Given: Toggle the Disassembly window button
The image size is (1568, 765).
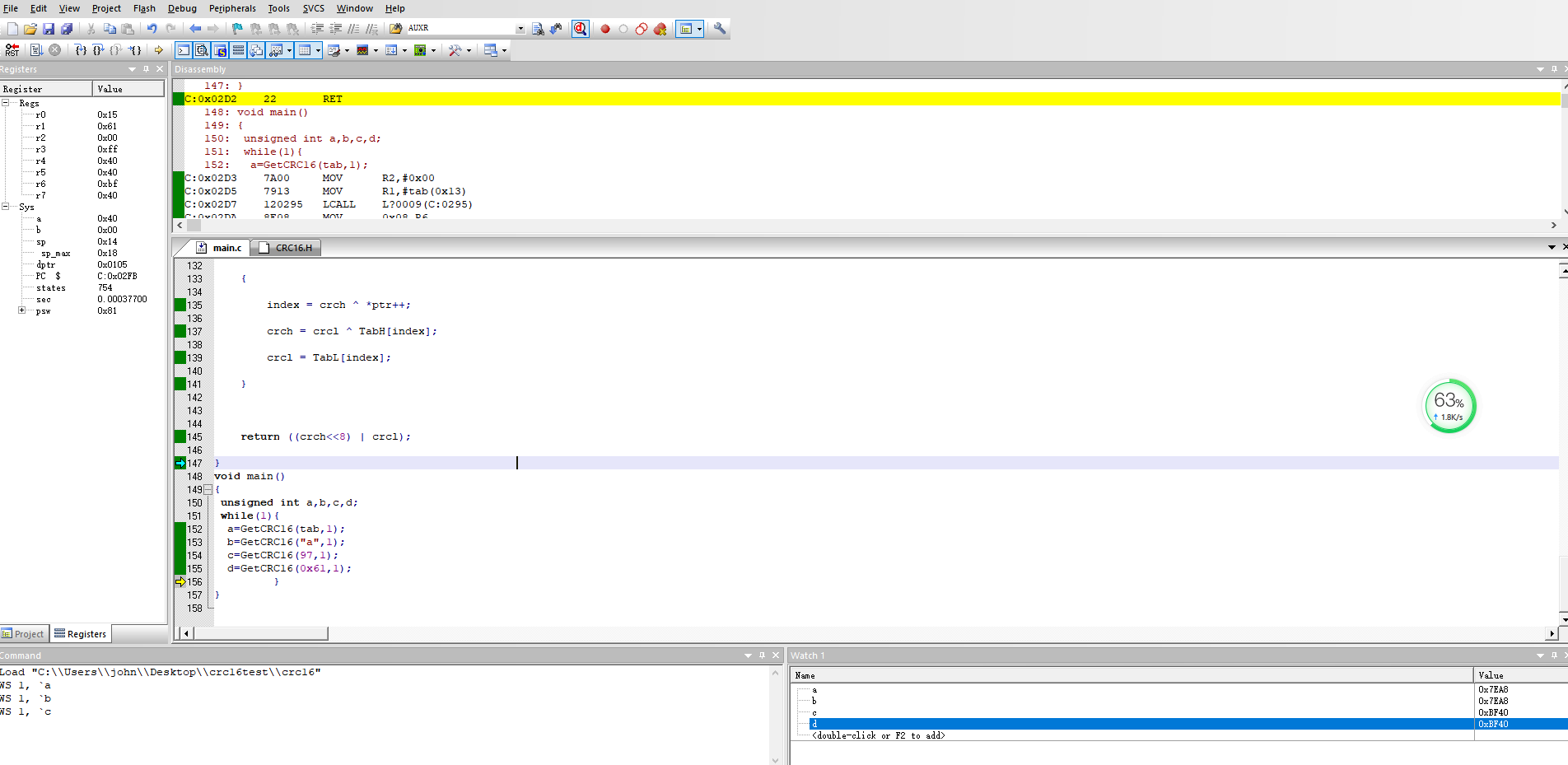Looking at the screenshot, I should [x=202, y=50].
